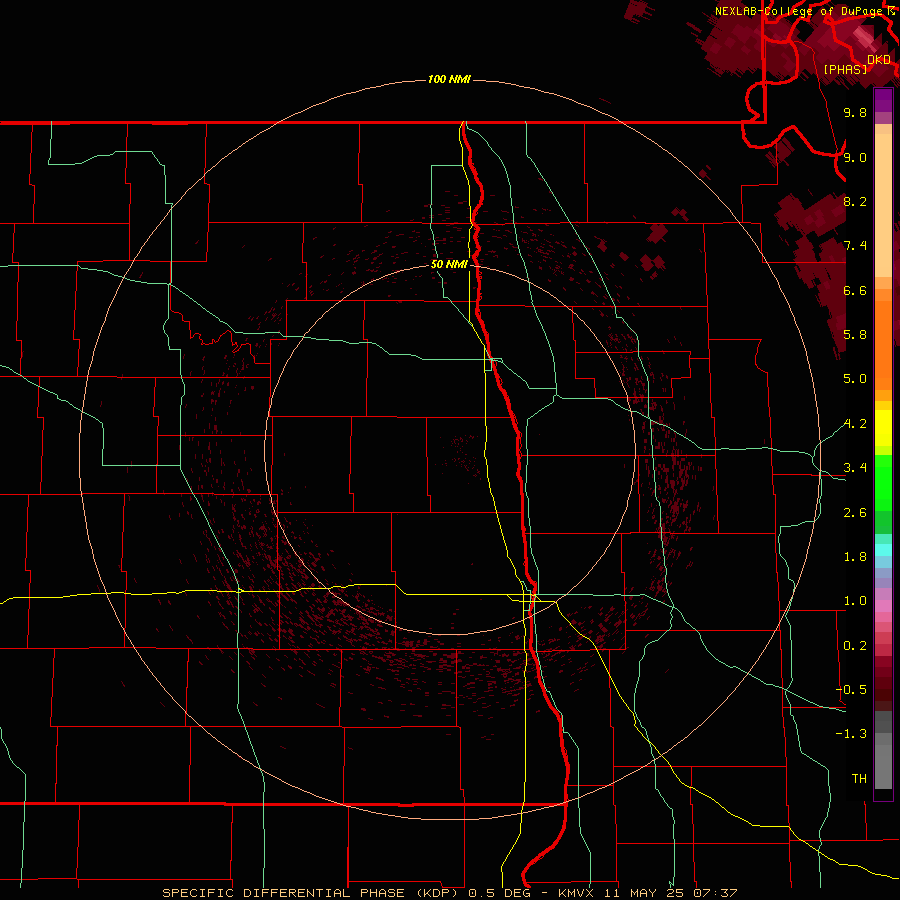Image resolution: width=900 pixels, height=900 pixels.
Task: Click the 4.2 scale value
Action: [855, 424]
